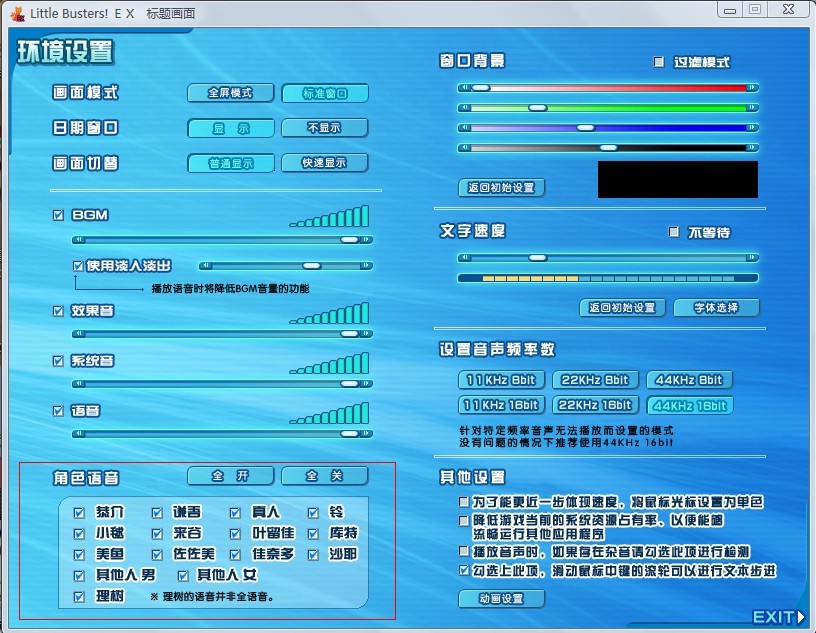The image size is (816, 633).
Task: Click the BGM volume slider handle
Action: click(x=349, y=239)
